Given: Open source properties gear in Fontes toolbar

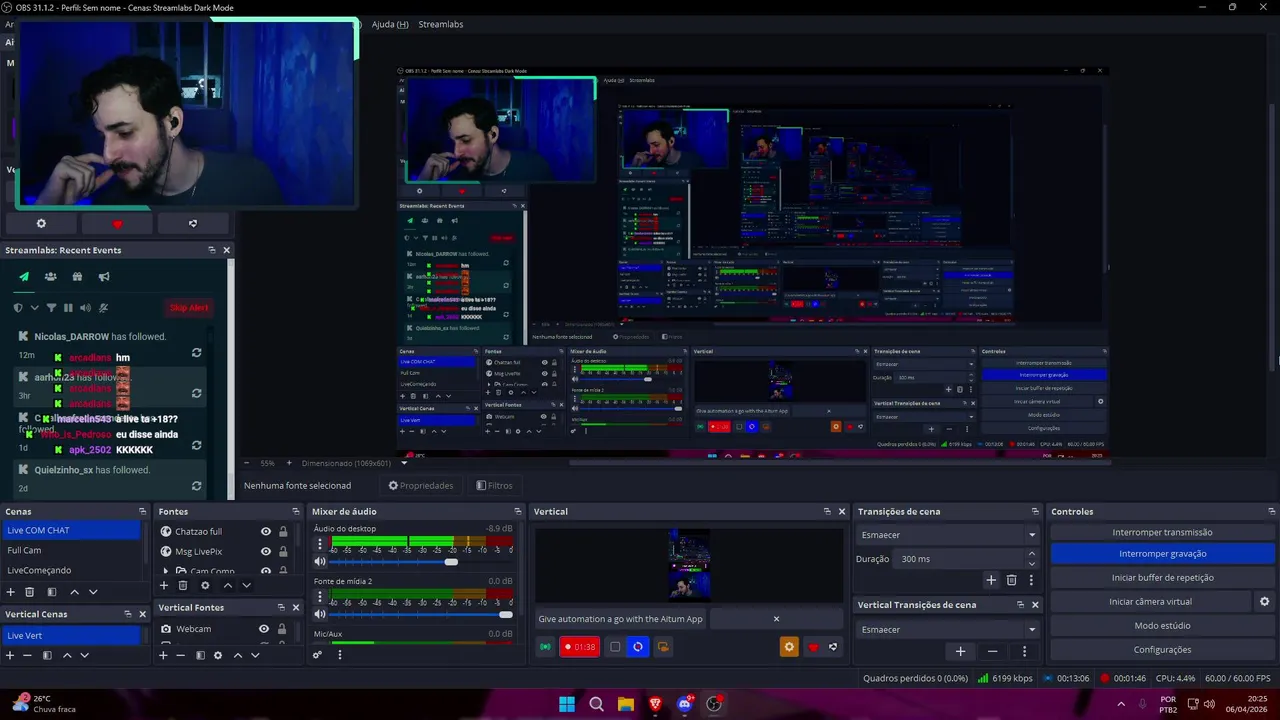Looking at the screenshot, I should coord(205,585).
